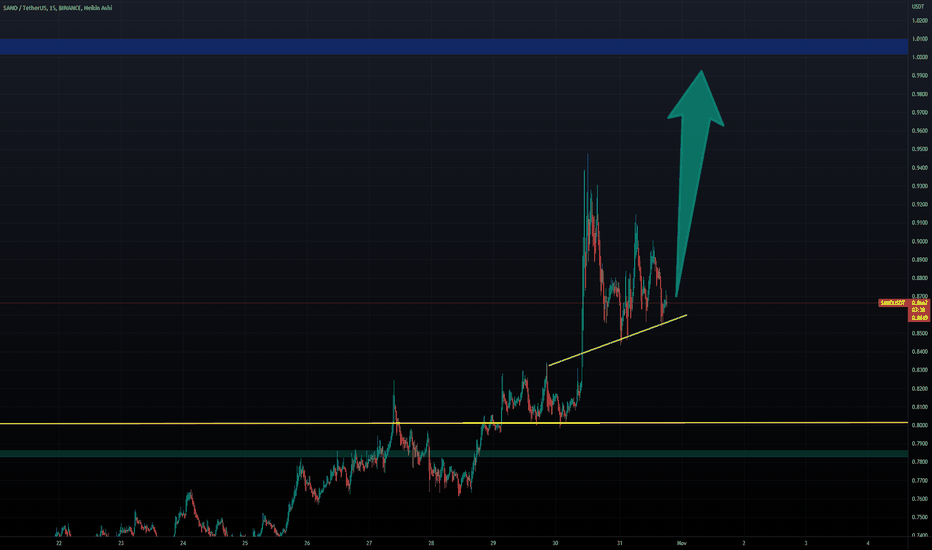Click the 25 date label on time axis

click(x=245, y=543)
